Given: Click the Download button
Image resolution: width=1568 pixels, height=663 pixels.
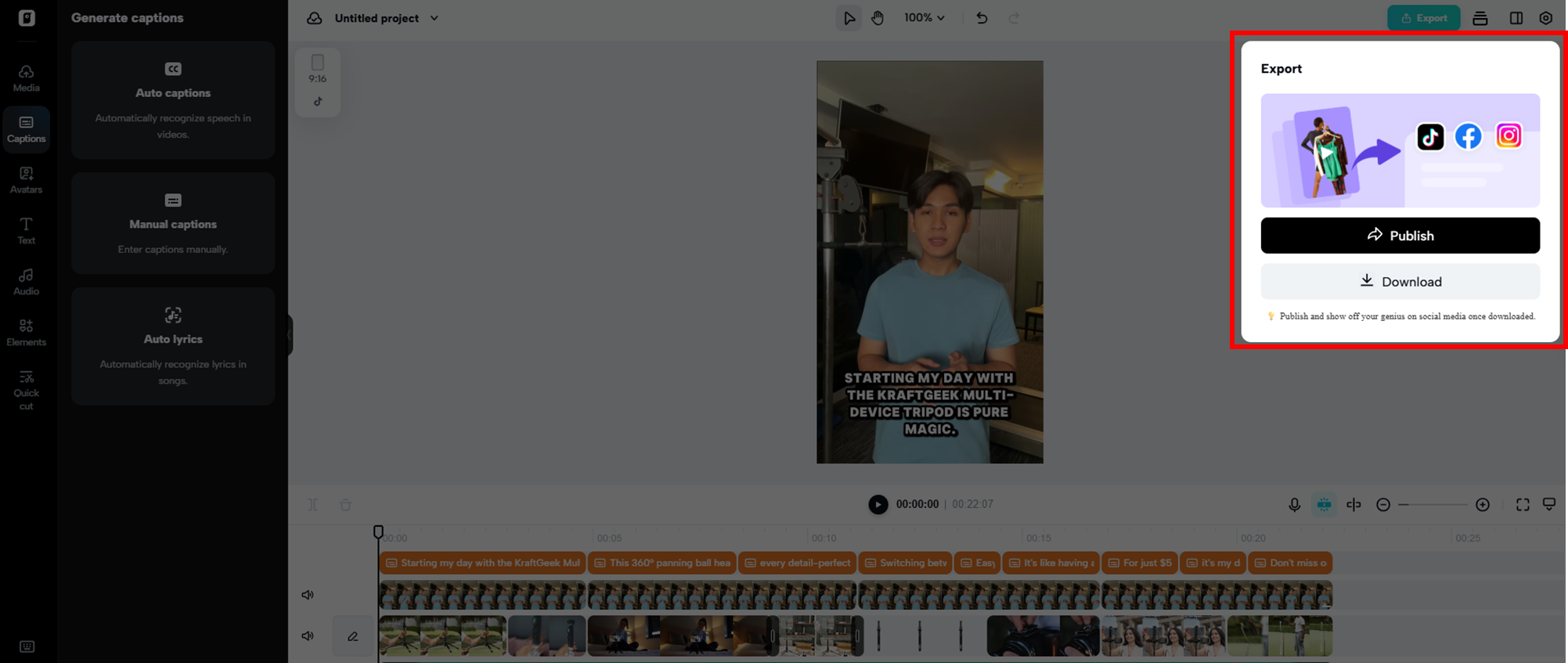Looking at the screenshot, I should click(1400, 282).
